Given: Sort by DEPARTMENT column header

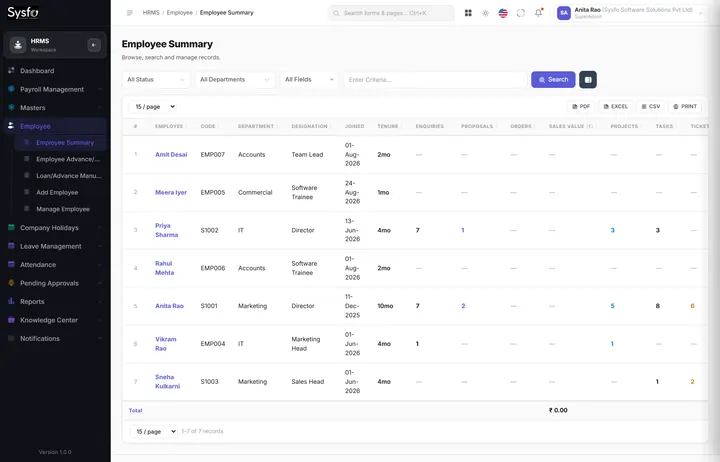Looking at the screenshot, I should click(x=257, y=126).
